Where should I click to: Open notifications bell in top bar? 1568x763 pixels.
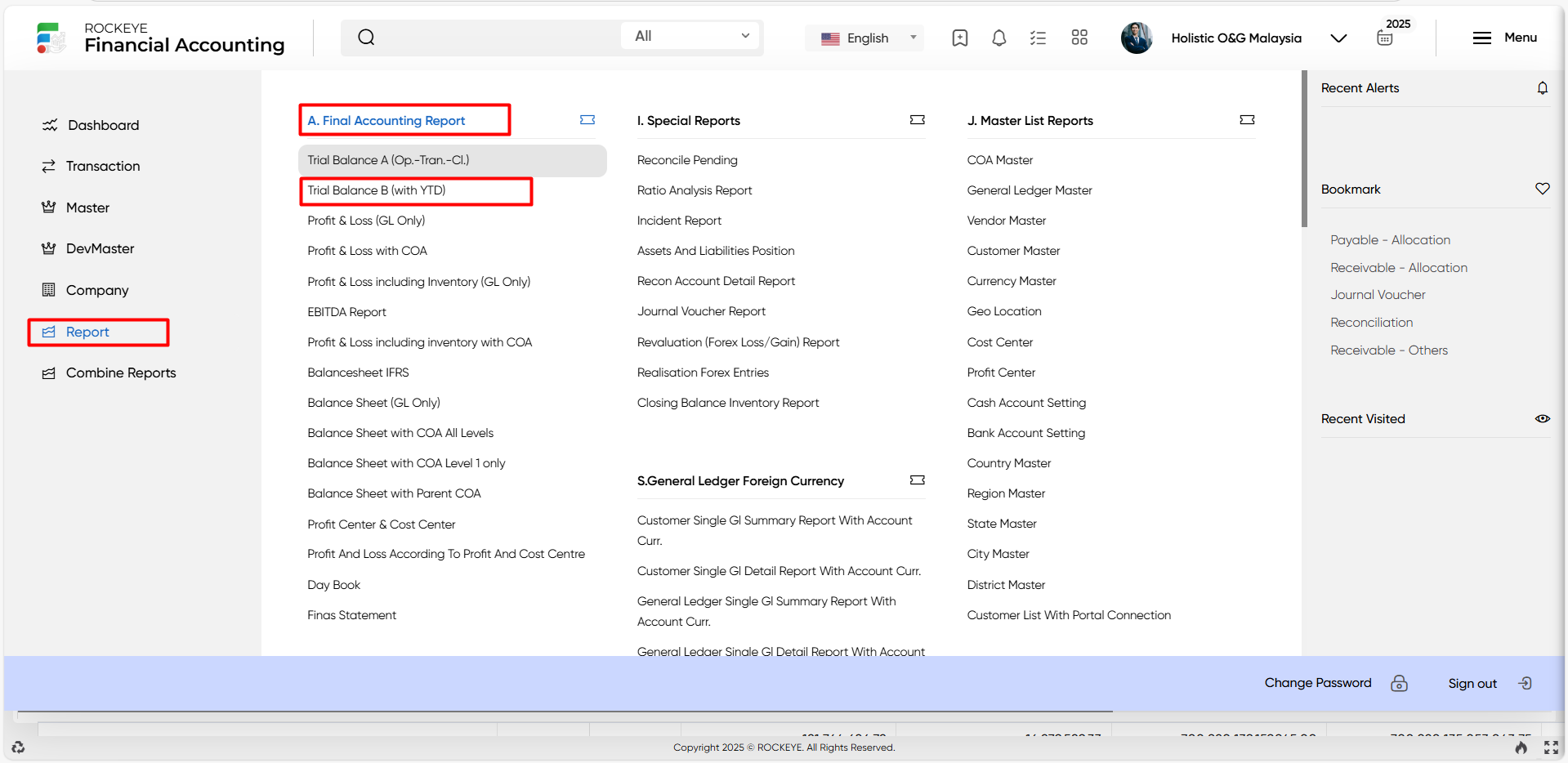pyautogui.click(x=998, y=38)
